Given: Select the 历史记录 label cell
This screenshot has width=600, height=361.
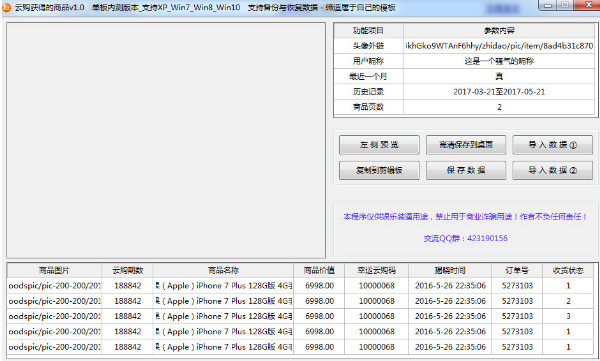Looking at the screenshot, I should coord(368,92).
